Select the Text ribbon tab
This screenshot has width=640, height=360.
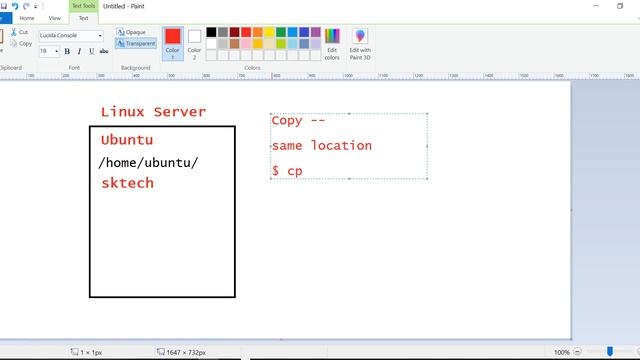click(x=83, y=18)
